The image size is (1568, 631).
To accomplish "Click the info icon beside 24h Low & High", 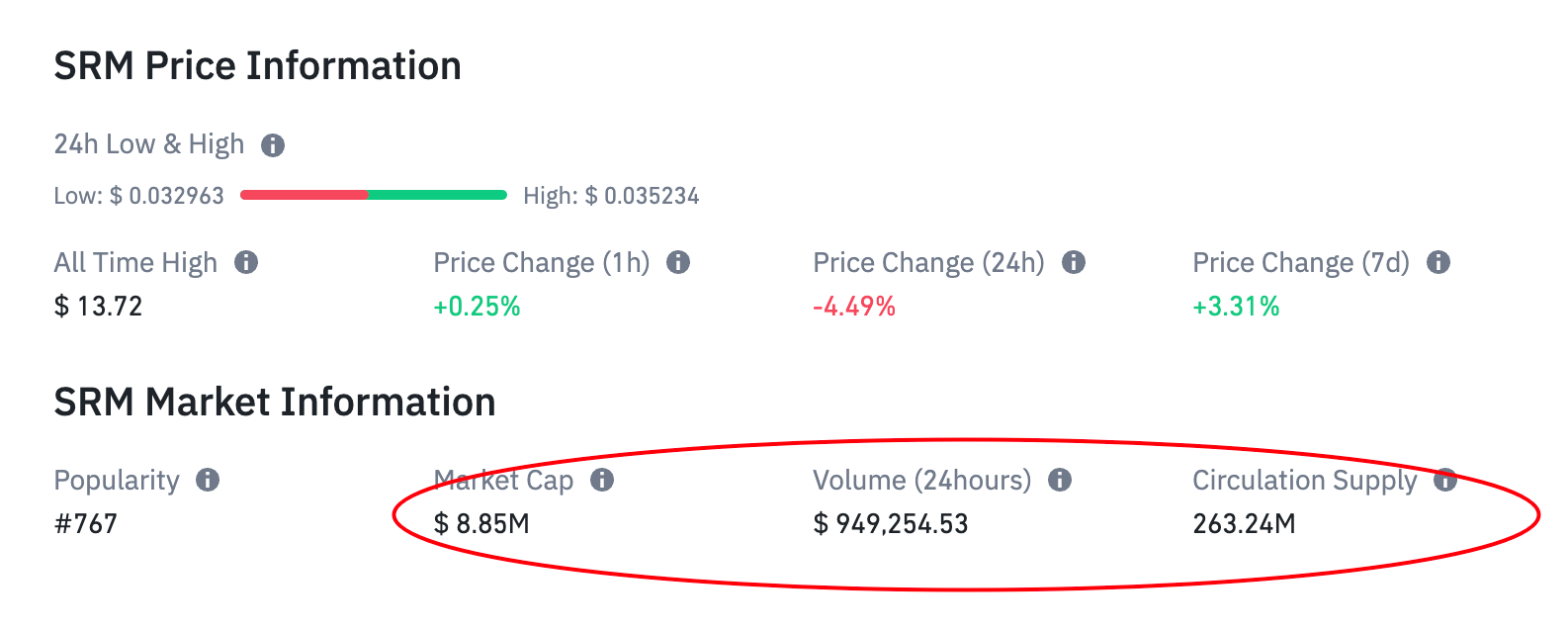I will tap(273, 145).
